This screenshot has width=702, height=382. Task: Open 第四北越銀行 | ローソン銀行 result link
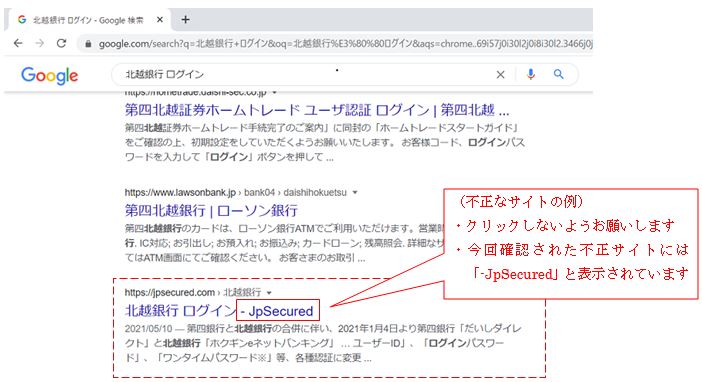click(x=211, y=210)
